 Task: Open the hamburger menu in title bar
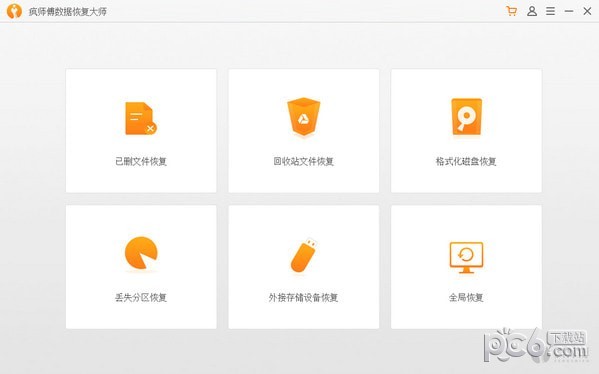[x=550, y=11]
